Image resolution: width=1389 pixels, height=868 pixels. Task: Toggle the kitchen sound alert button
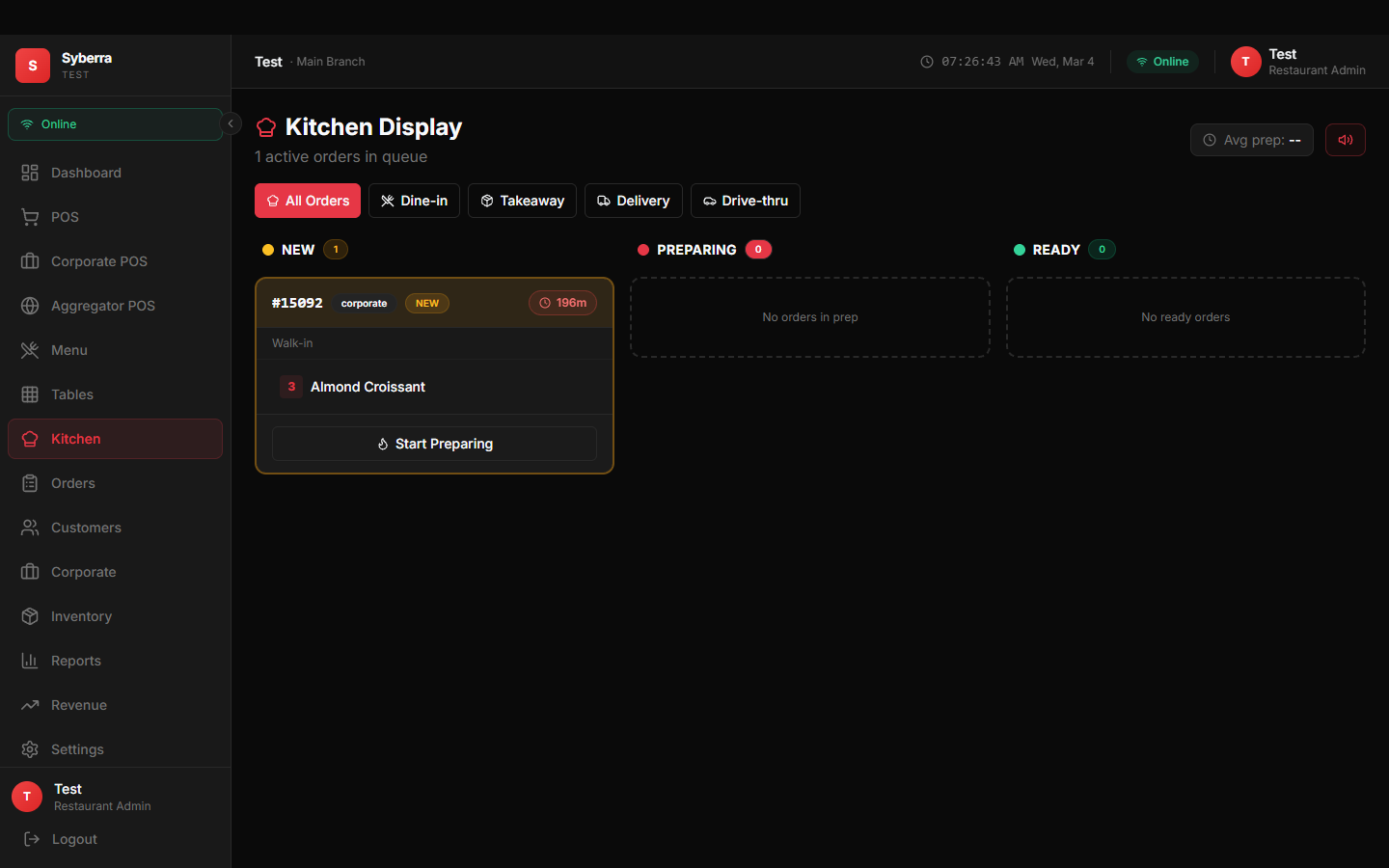(x=1345, y=140)
